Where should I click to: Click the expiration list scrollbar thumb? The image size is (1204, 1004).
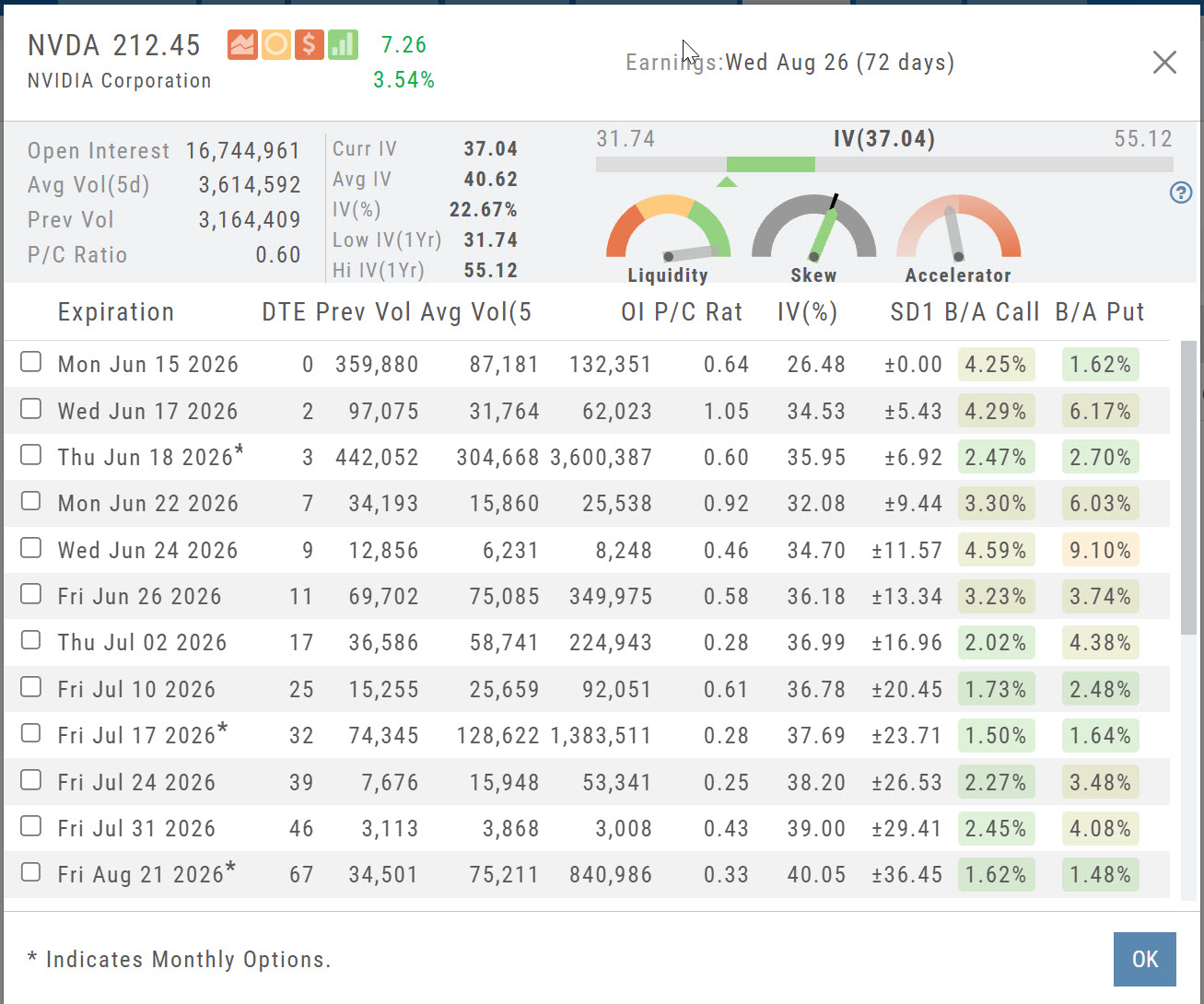pyautogui.click(x=1189, y=487)
